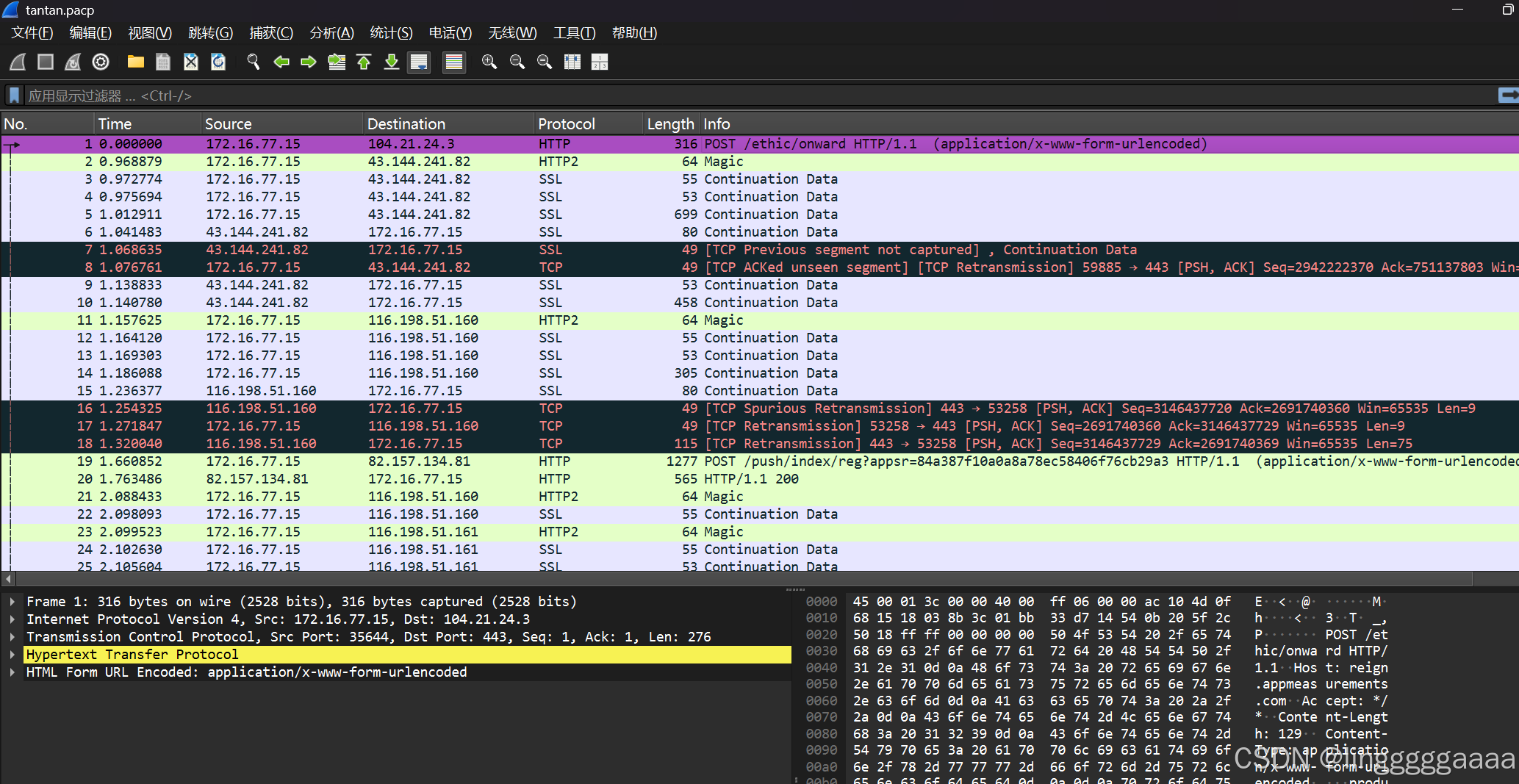Select packet 14 with Length 305
The image size is (1519, 784).
tap(760, 373)
